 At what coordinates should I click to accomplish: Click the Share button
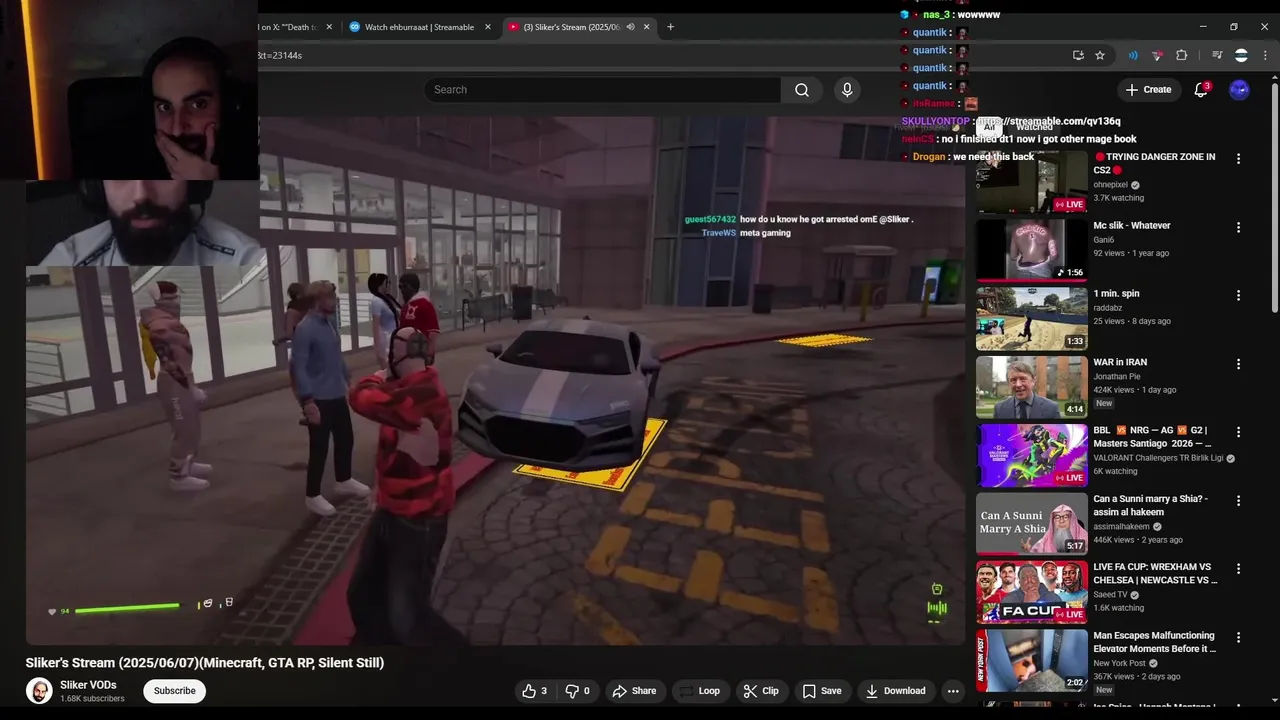click(x=634, y=691)
